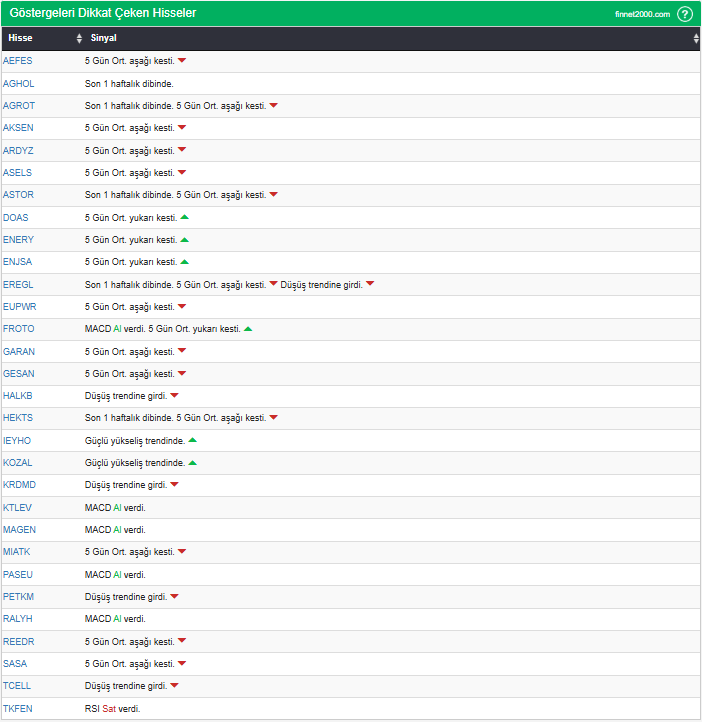Screen dimensions: 702x722
Task: Click red down arrow in HALKB row
Action: point(174,395)
